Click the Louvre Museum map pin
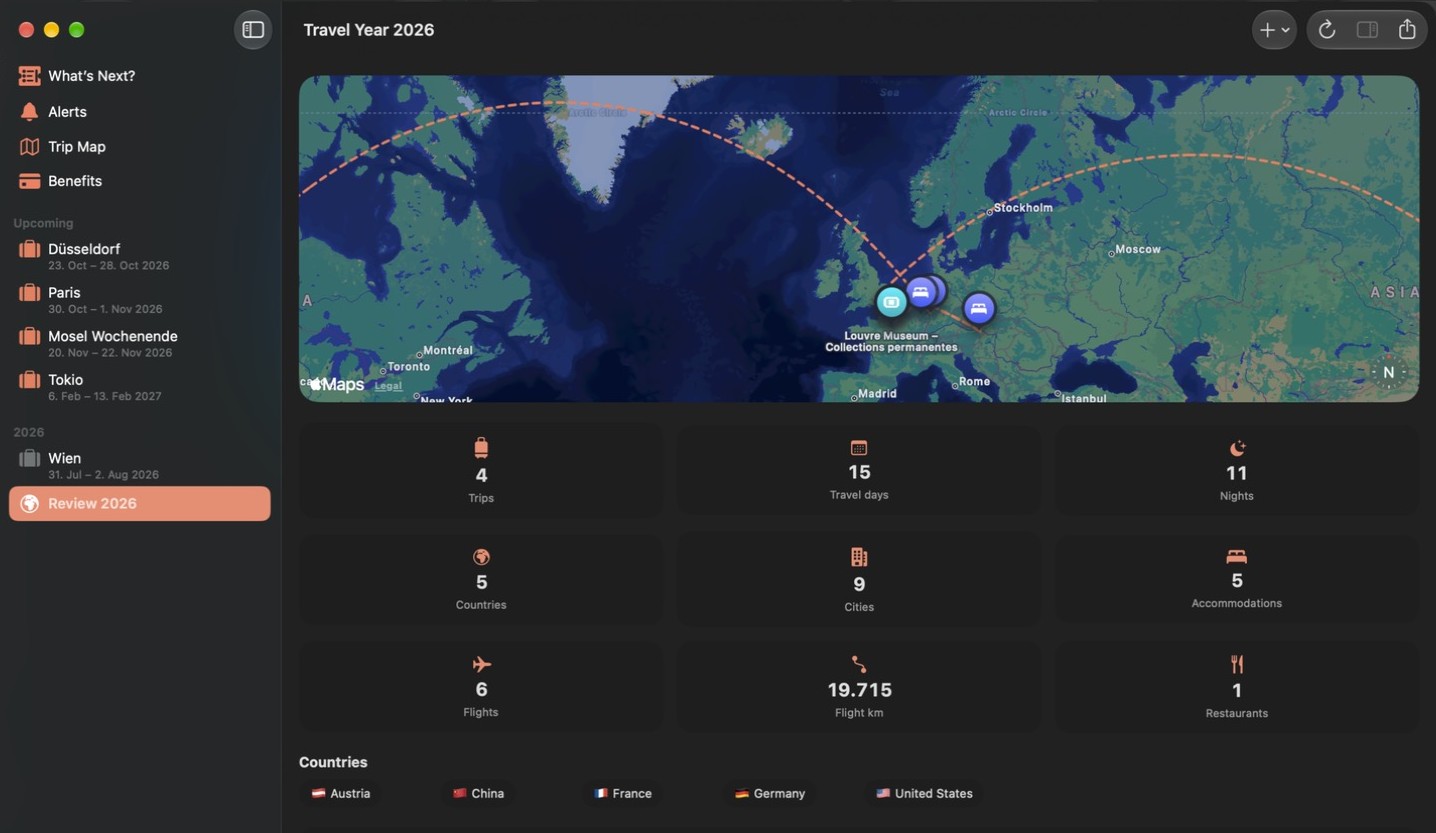The height and width of the screenshot is (833, 1436). point(891,301)
